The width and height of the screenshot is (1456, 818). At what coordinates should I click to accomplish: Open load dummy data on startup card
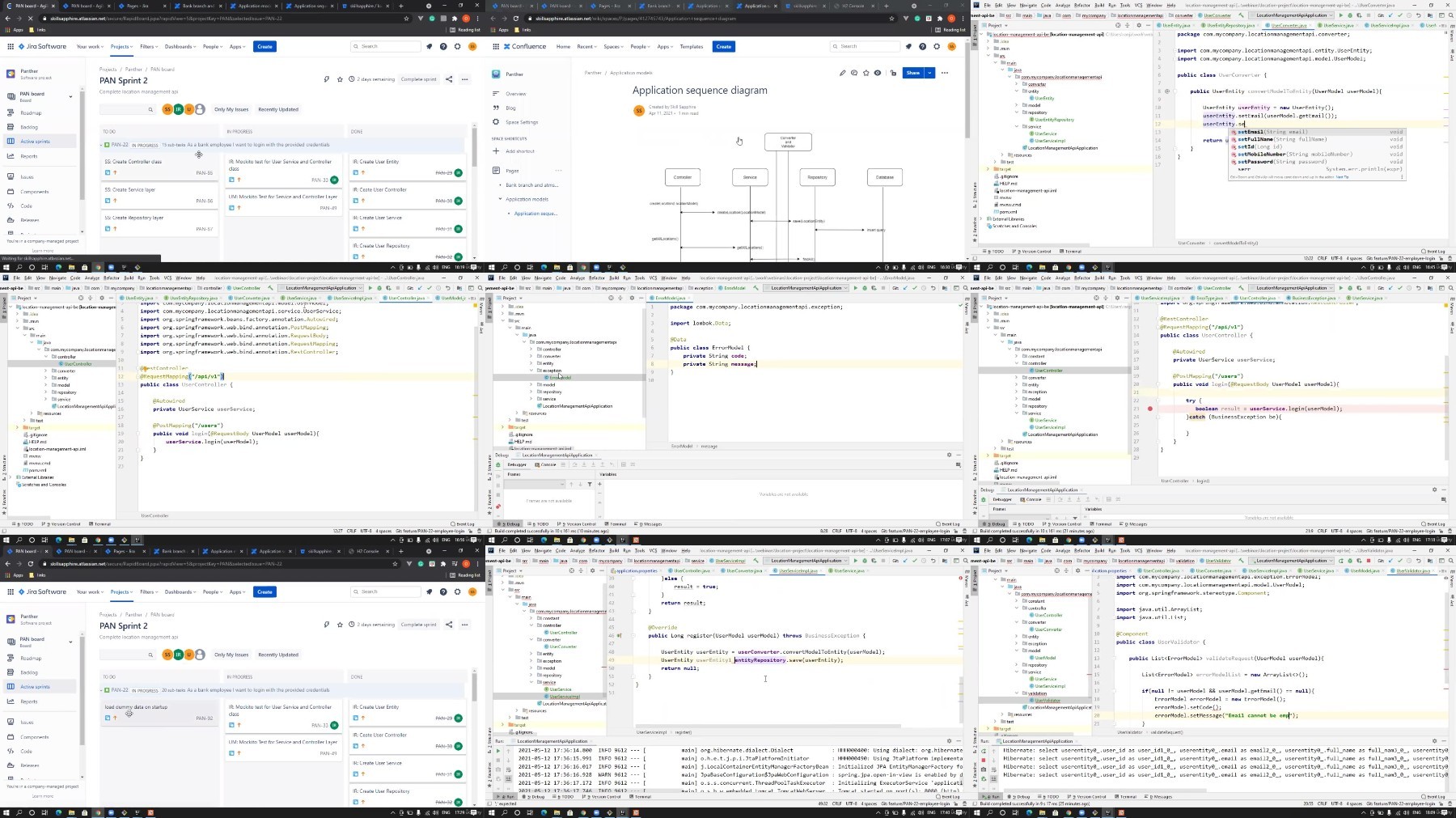pyautogui.click(x=159, y=712)
